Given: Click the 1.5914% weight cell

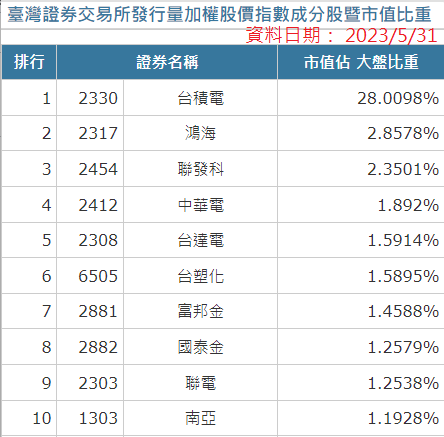Looking at the screenshot, I should [361, 240].
